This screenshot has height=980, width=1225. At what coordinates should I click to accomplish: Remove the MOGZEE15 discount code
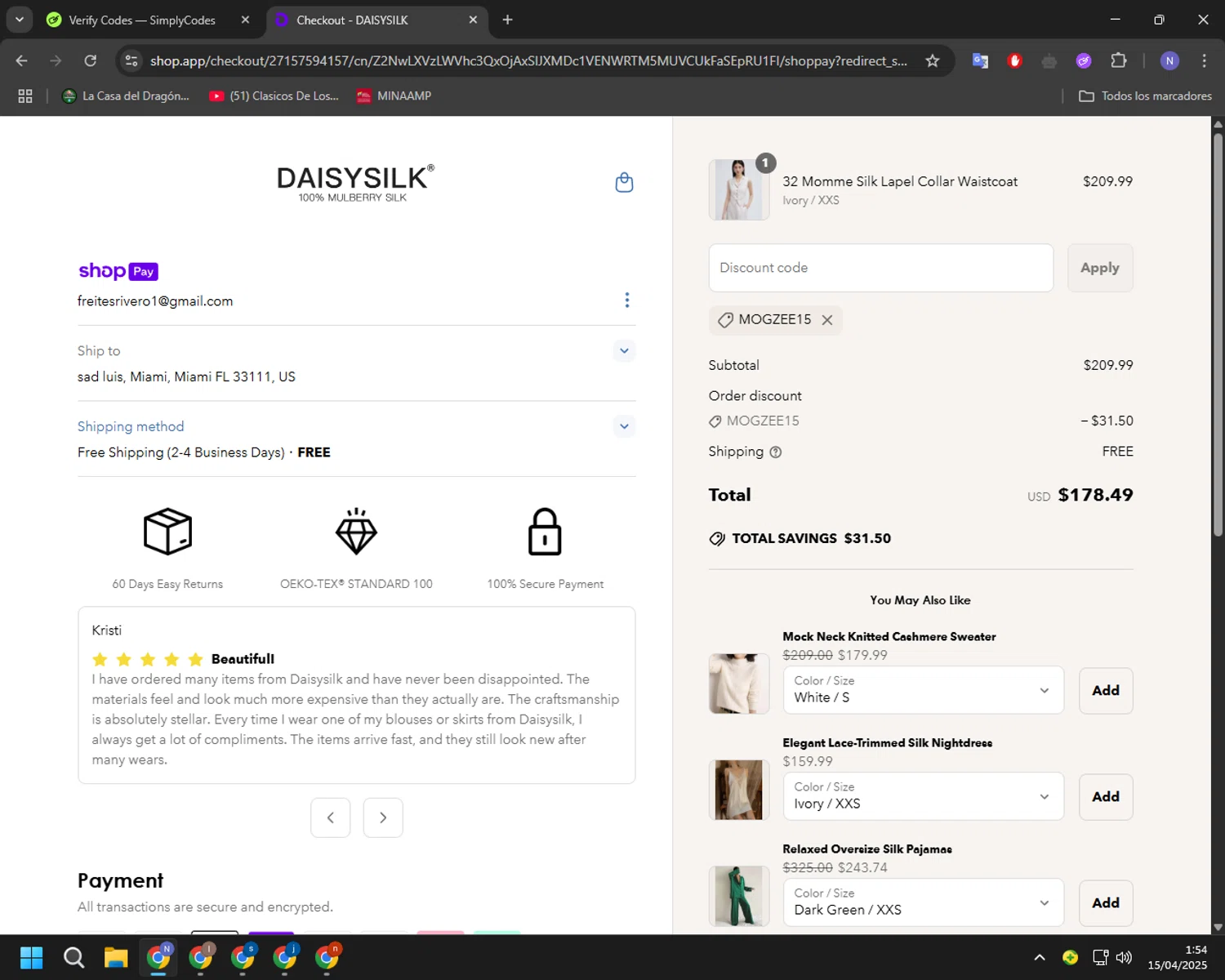coord(827,320)
